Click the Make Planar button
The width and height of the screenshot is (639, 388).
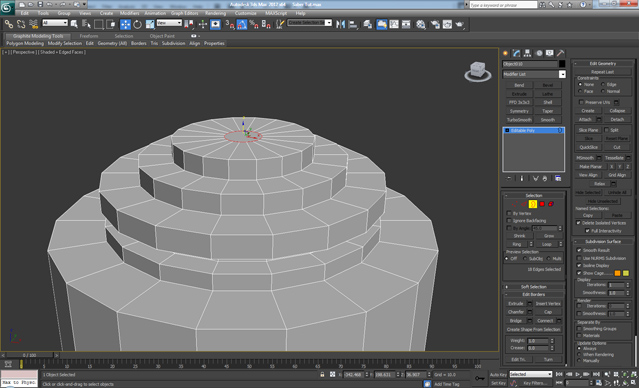(x=591, y=166)
